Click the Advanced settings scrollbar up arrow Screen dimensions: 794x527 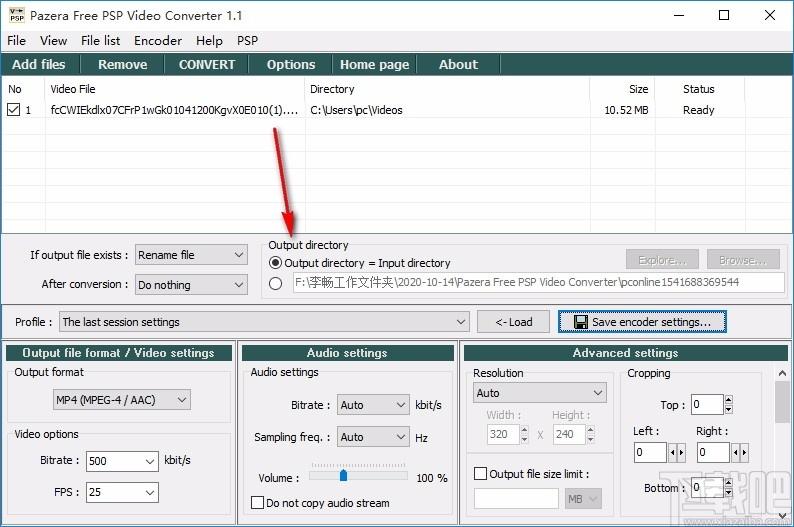click(x=782, y=373)
